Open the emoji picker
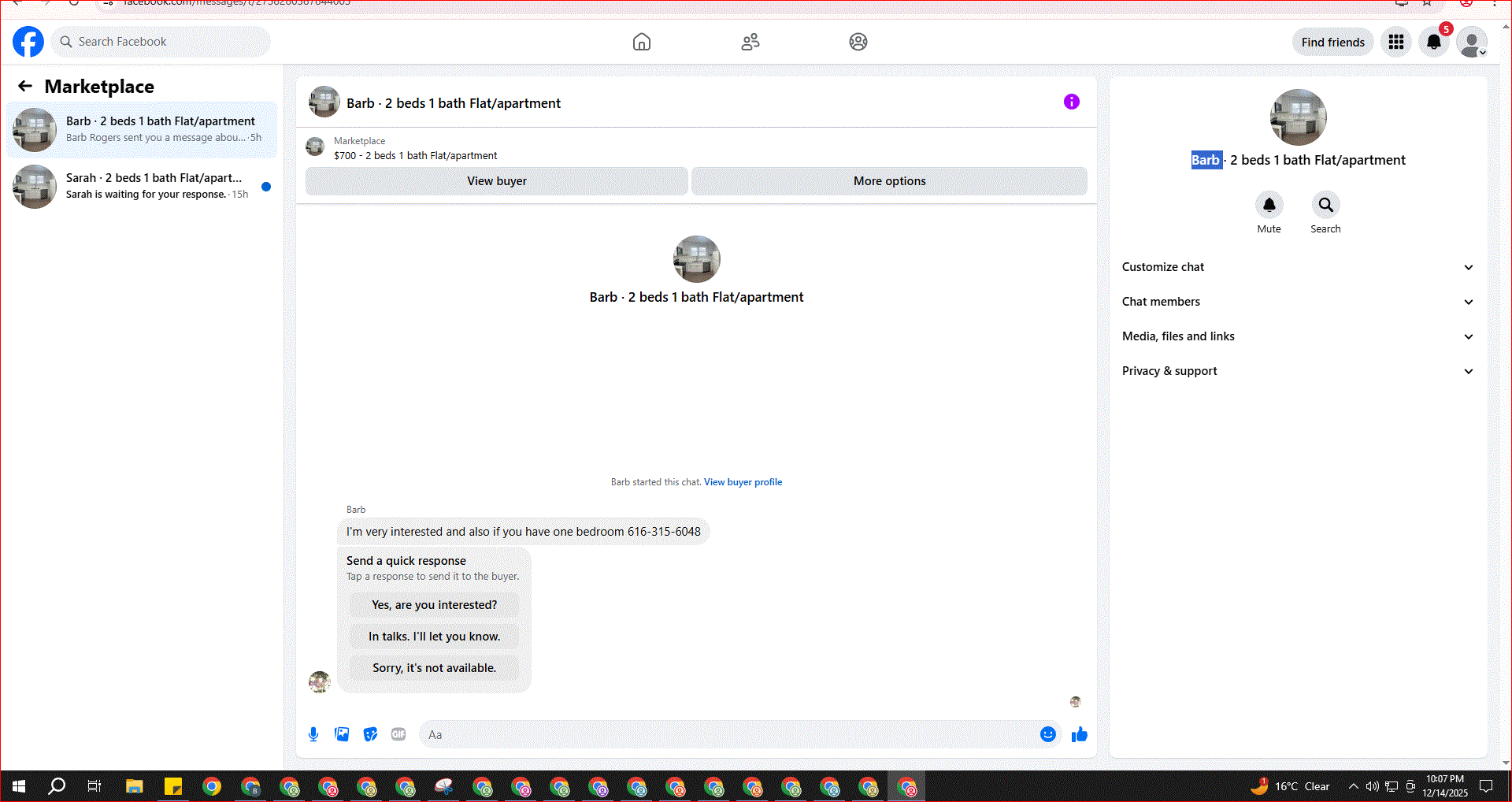 point(1048,734)
